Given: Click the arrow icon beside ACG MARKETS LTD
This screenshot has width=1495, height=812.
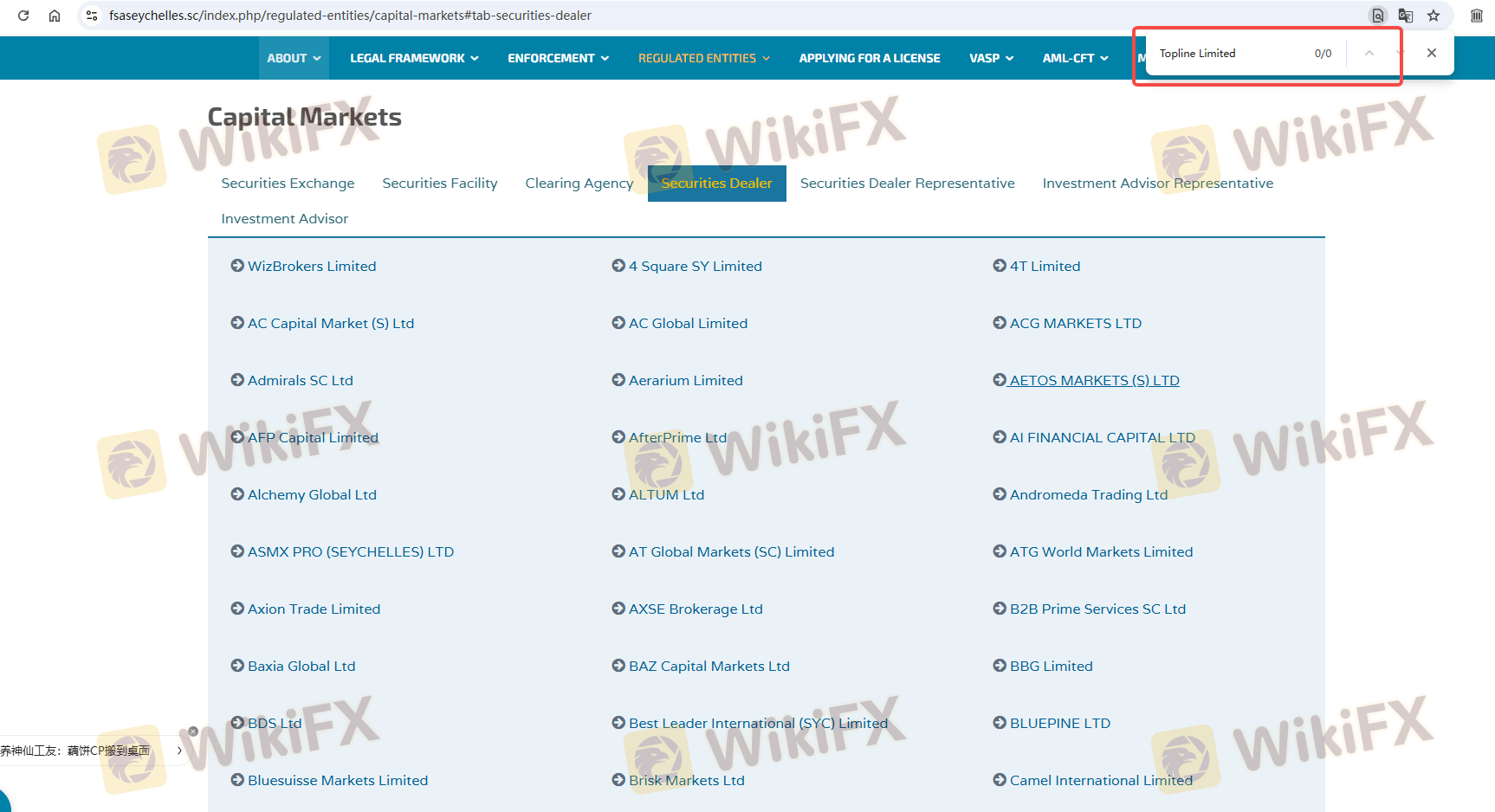Looking at the screenshot, I should 1000,323.
